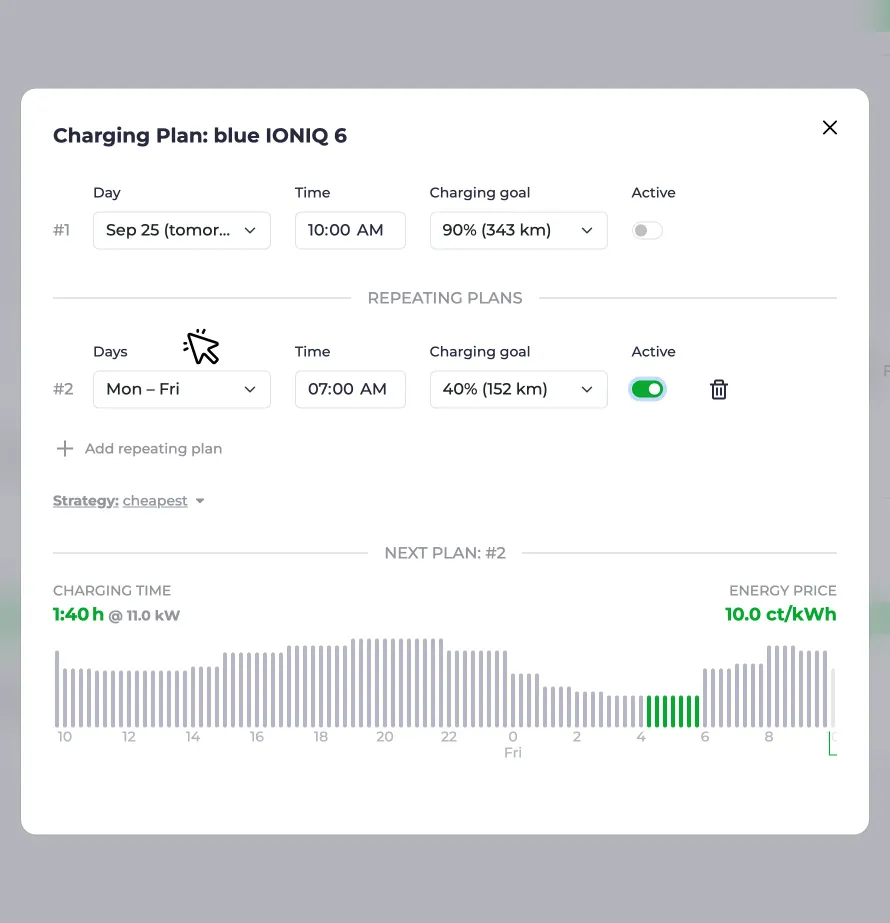
Task: Click the REPEATING PLANS heading
Action: 444,298
